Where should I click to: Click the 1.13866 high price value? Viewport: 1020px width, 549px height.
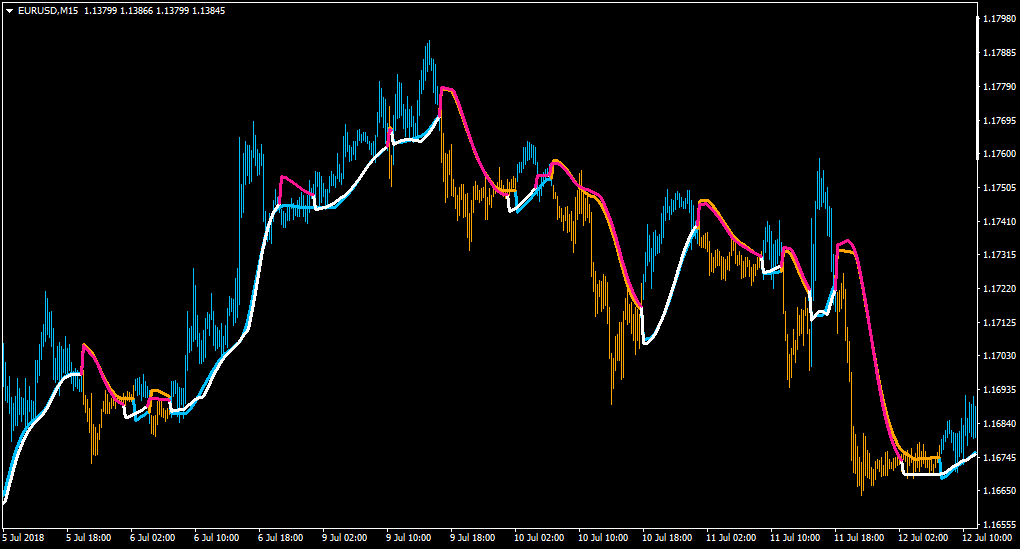(x=136, y=11)
